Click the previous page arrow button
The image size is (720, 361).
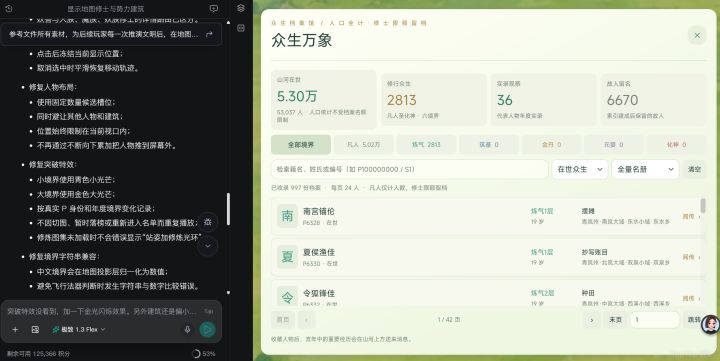pyautogui.click(x=307, y=320)
